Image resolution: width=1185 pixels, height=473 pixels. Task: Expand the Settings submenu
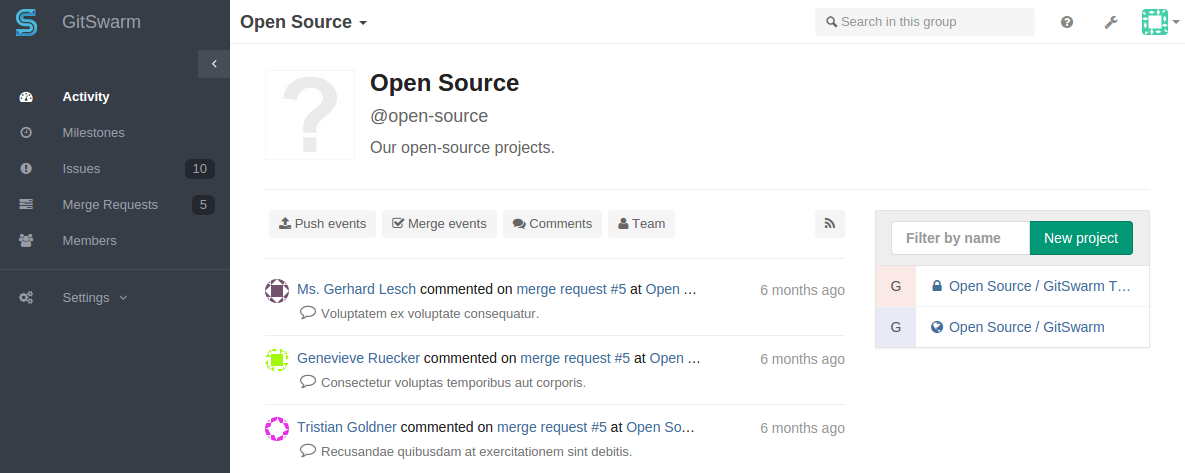[x=95, y=298]
